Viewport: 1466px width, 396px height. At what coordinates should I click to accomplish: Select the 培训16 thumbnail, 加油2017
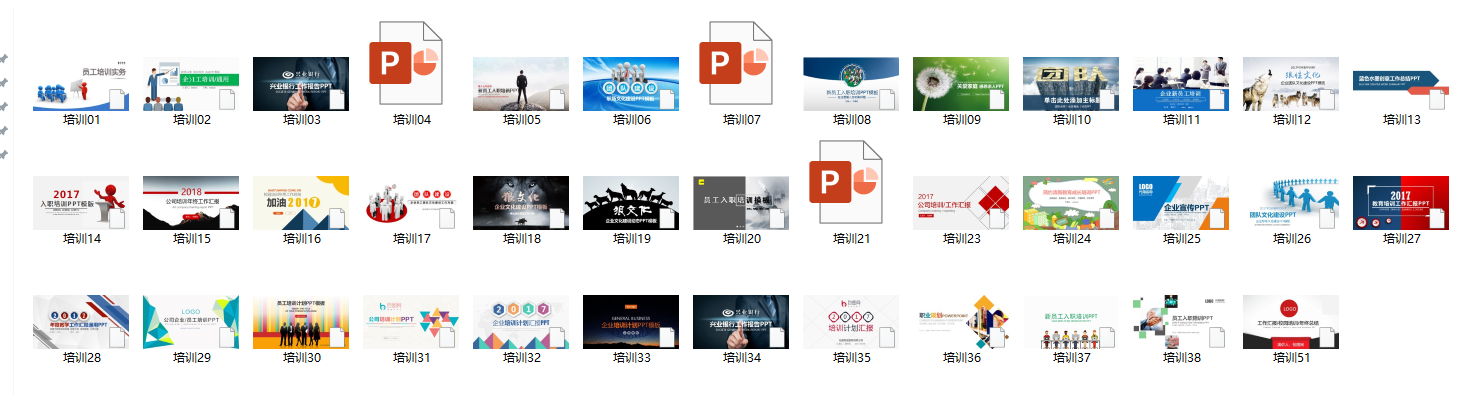[x=301, y=203]
